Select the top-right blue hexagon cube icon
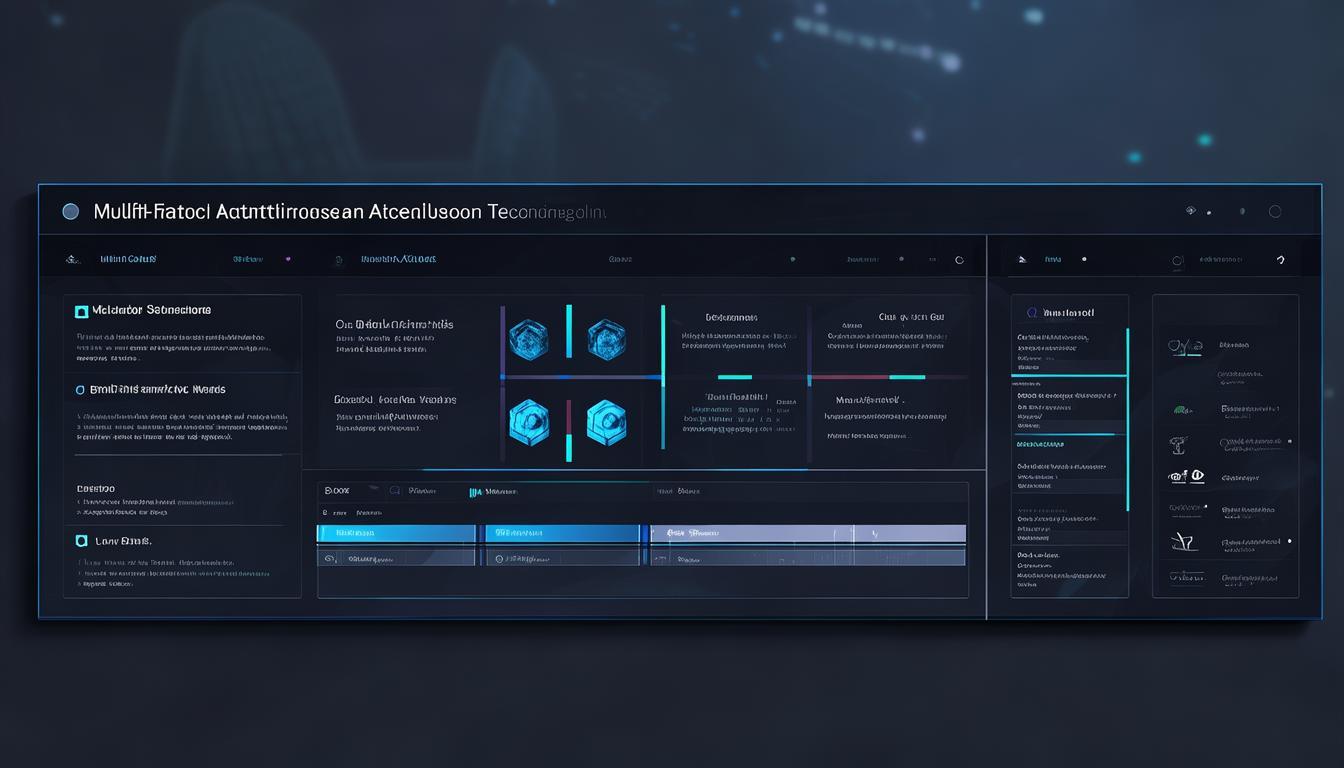 click(606, 340)
